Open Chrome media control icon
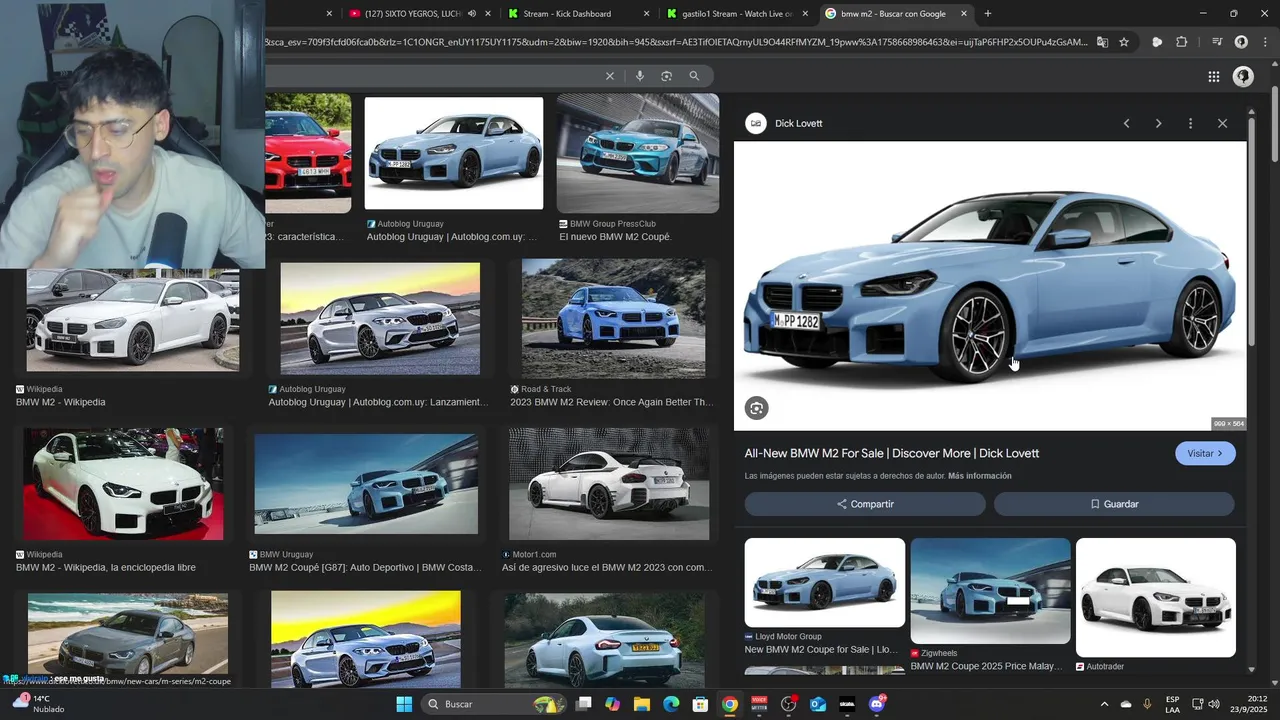1280x720 pixels. click(x=1217, y=42)
